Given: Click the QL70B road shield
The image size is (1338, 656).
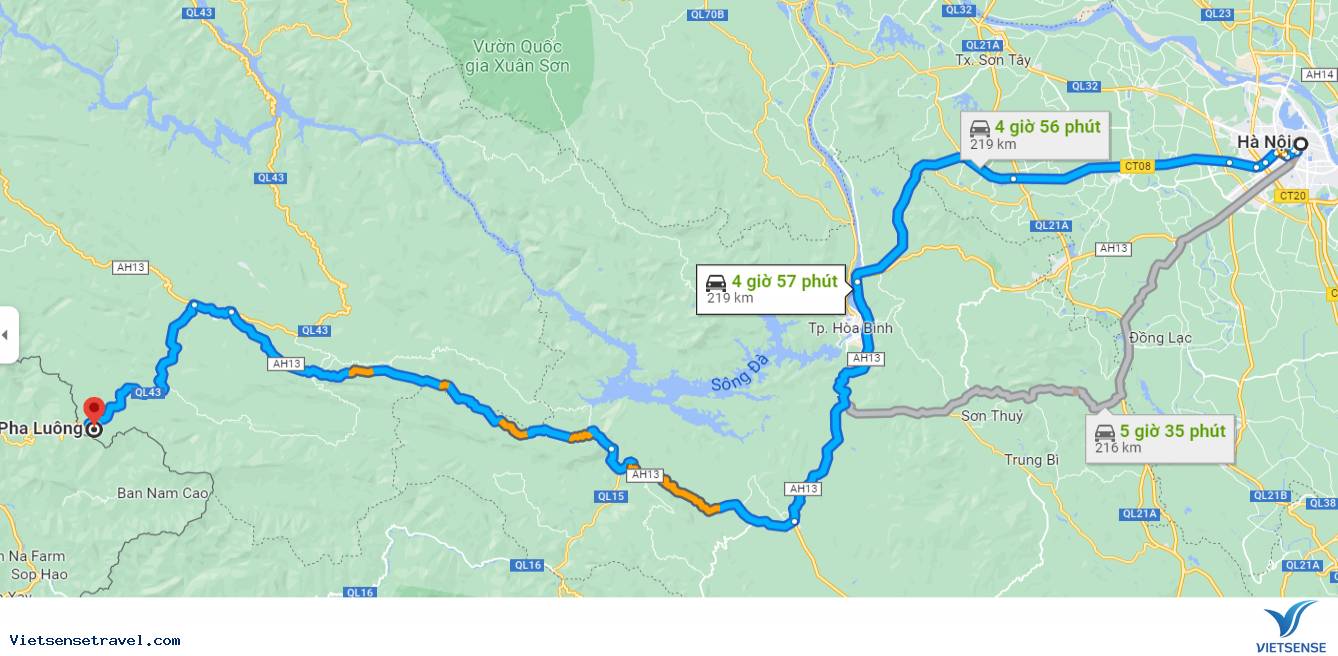Looking at the screenshot, I should (x=707, y=14).
